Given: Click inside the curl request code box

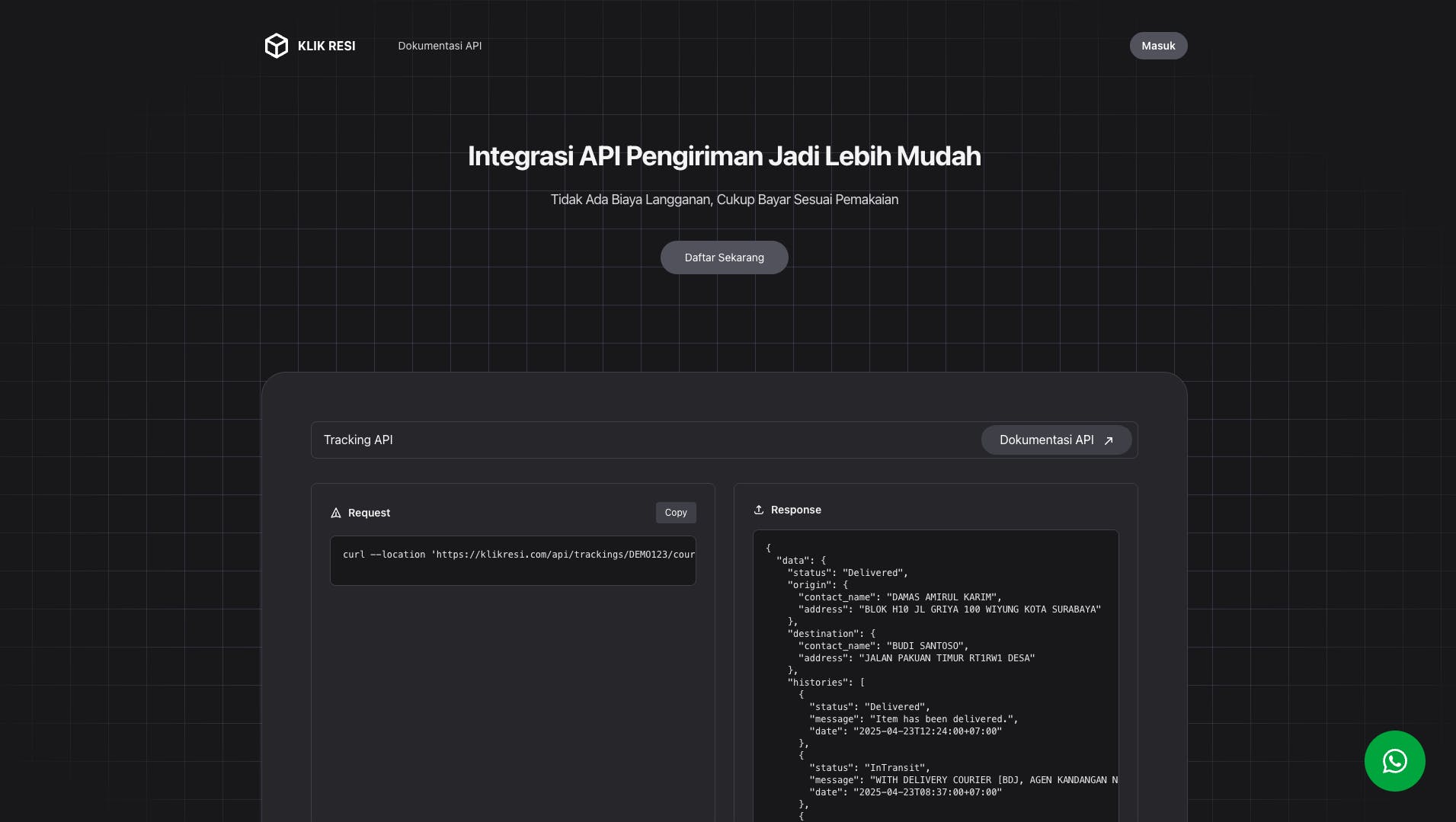Looking at the screenshot, I should pyautogui.click(x=513, y=561).
